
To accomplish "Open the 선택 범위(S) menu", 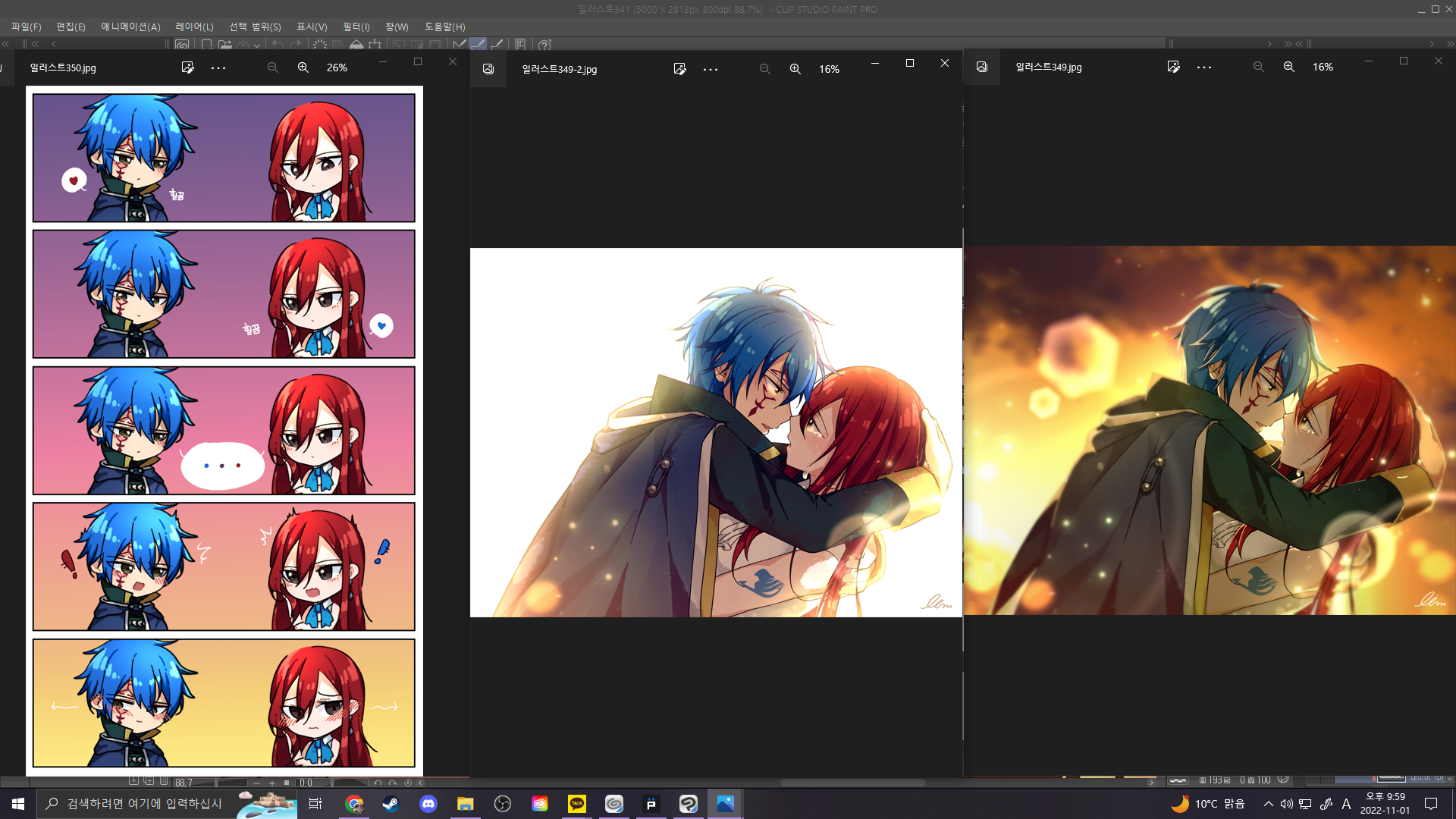I will (x=255, y=27).
